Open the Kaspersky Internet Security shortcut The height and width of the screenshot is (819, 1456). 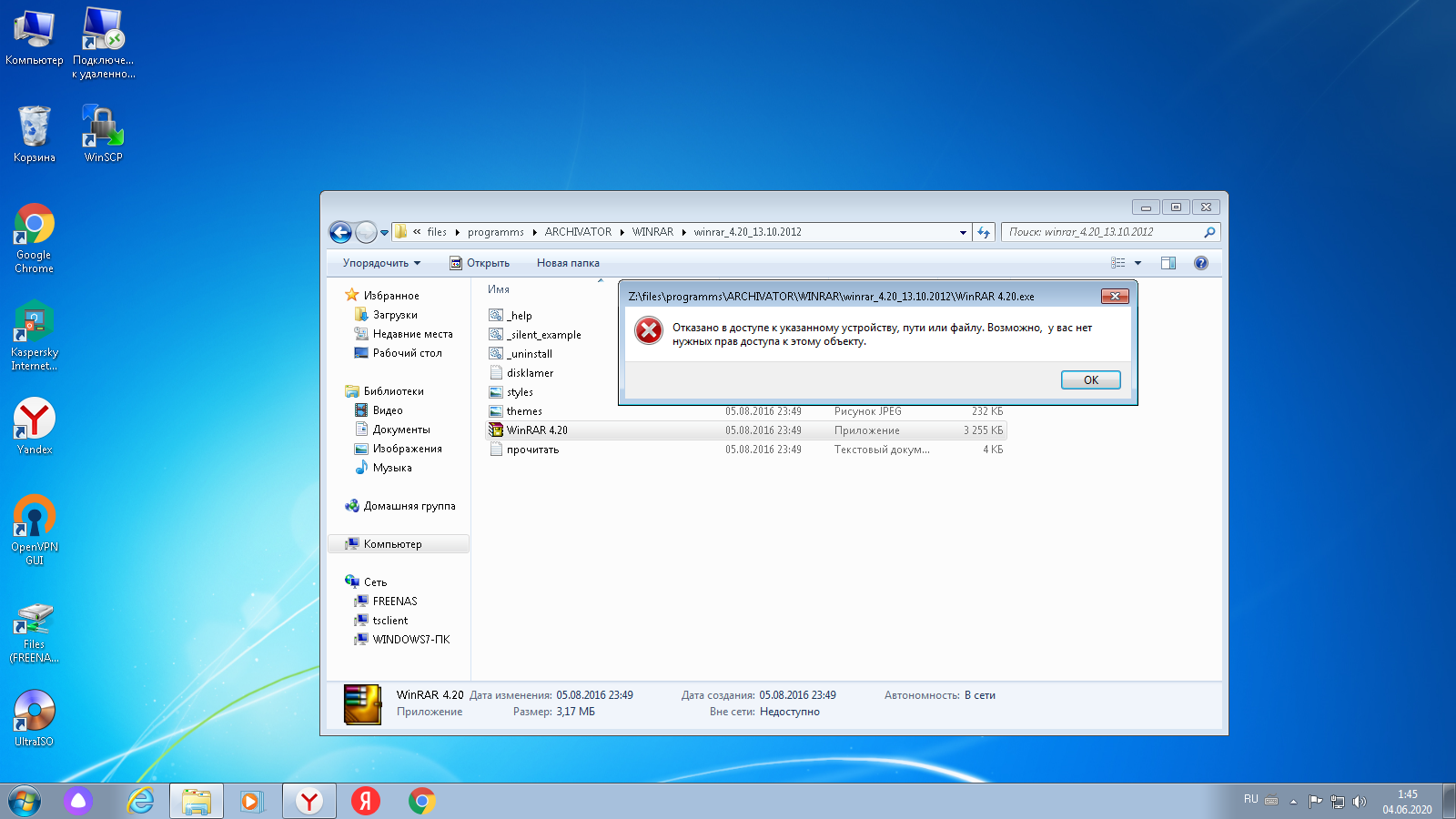pyautogui.click(x=35, y=336)
